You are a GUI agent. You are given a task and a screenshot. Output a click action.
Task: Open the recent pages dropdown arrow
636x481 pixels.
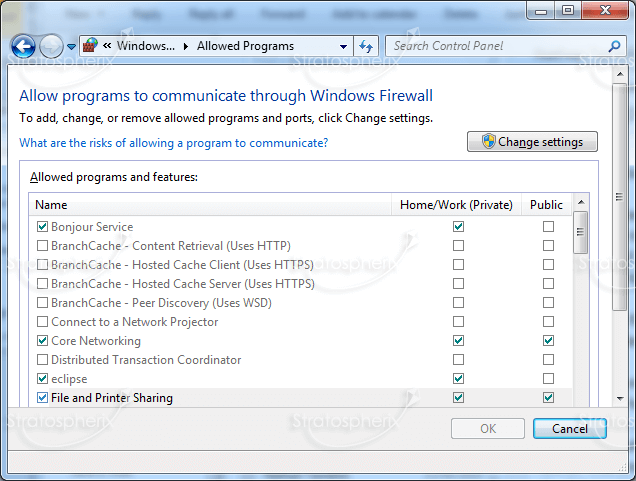click(71, 47)
